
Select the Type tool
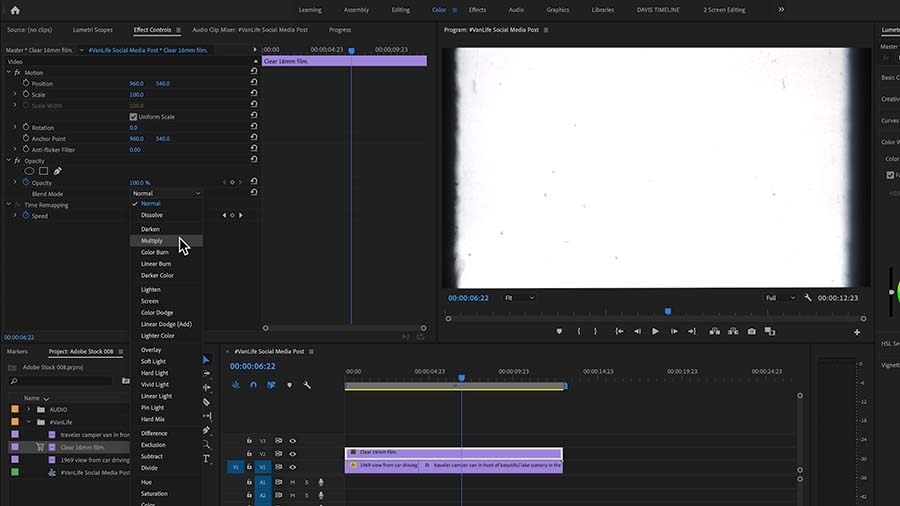pyautogui.click(x=206, y=458)
